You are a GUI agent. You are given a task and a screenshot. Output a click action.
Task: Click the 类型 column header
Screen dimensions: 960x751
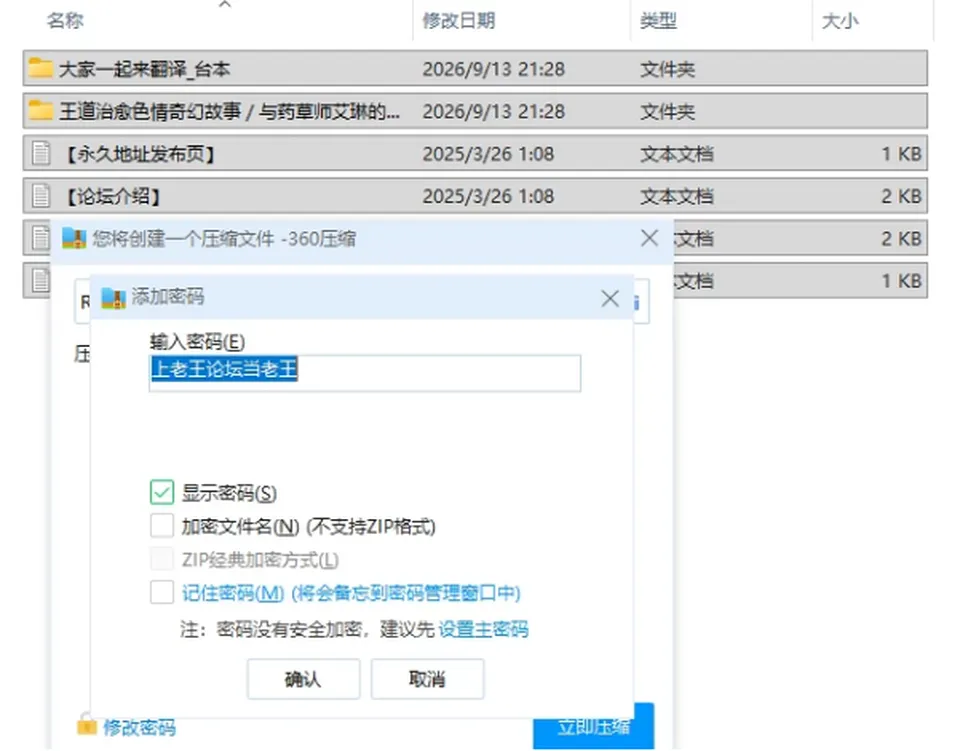tap(658, 20)
